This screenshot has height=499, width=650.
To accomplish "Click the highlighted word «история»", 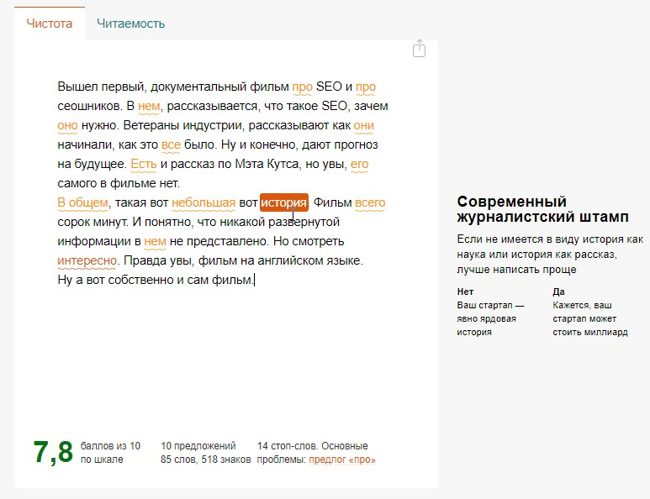I will [x=284, y=203].
